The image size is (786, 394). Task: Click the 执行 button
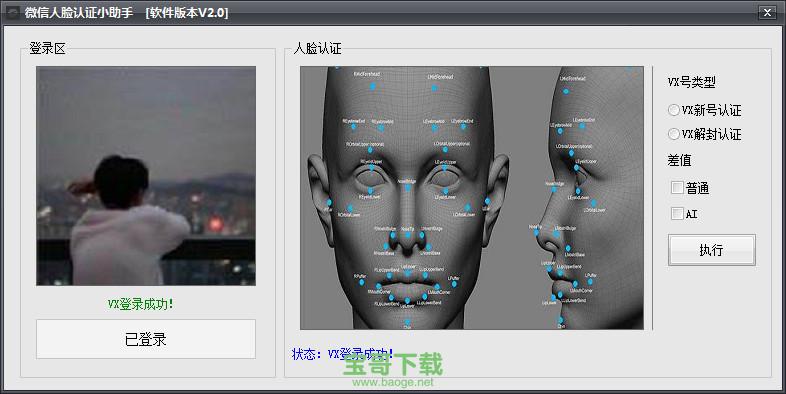click(711, 250)
